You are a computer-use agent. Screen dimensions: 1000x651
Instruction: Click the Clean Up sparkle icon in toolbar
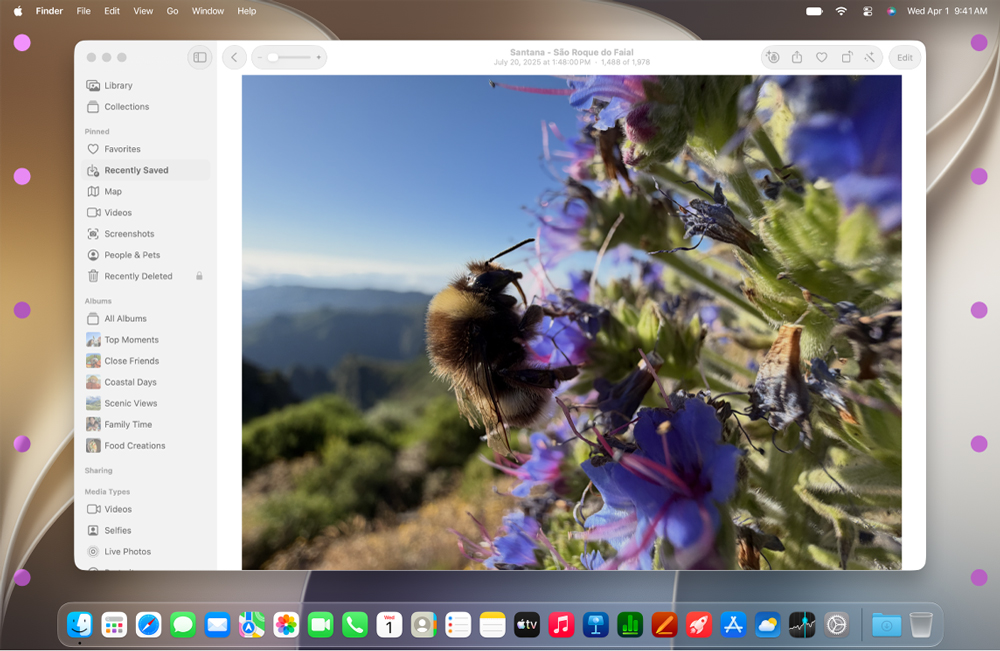pyautogui.click(x=772, y=57)
